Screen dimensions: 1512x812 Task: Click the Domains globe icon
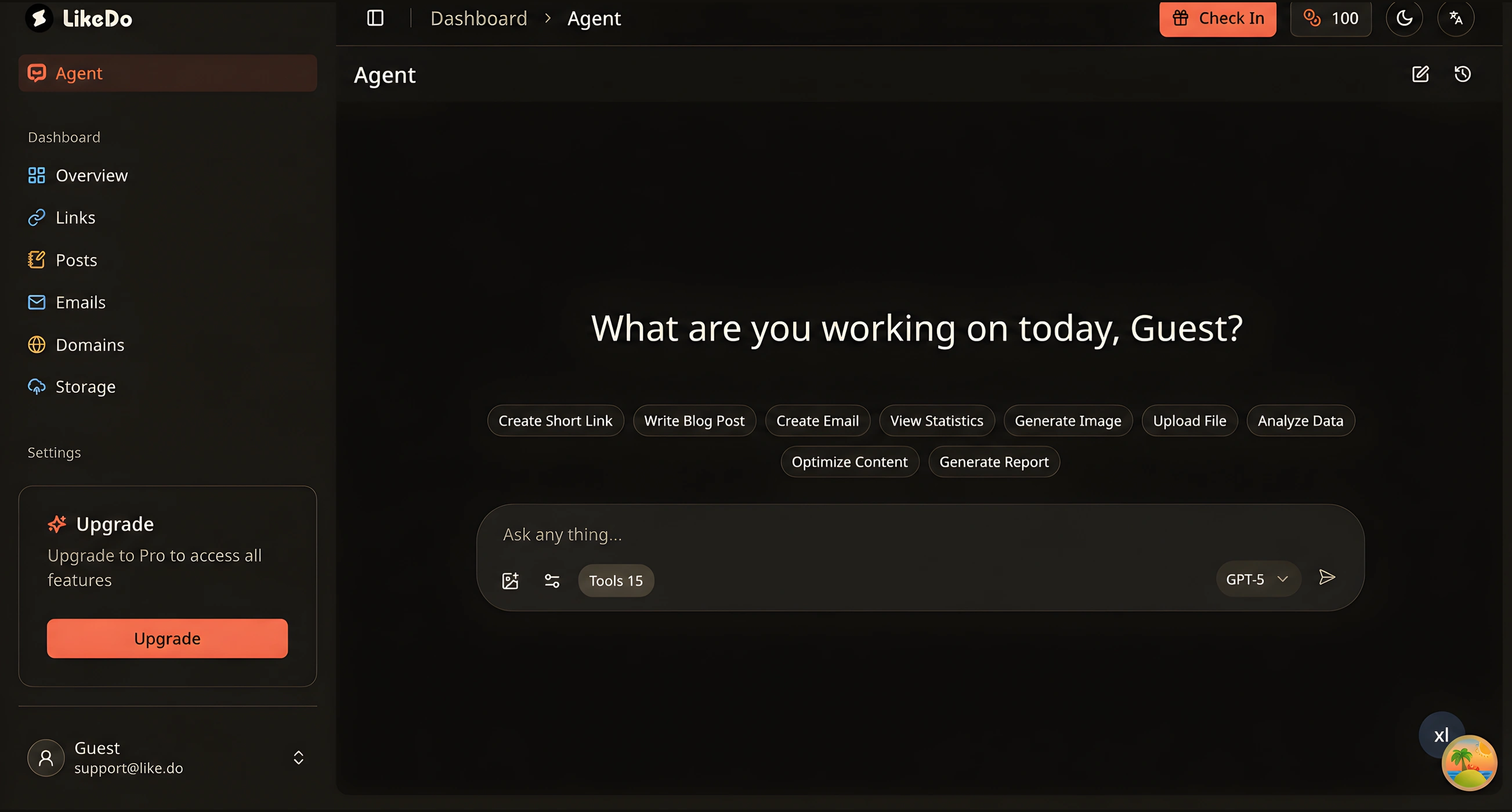[x=37, y=345]
